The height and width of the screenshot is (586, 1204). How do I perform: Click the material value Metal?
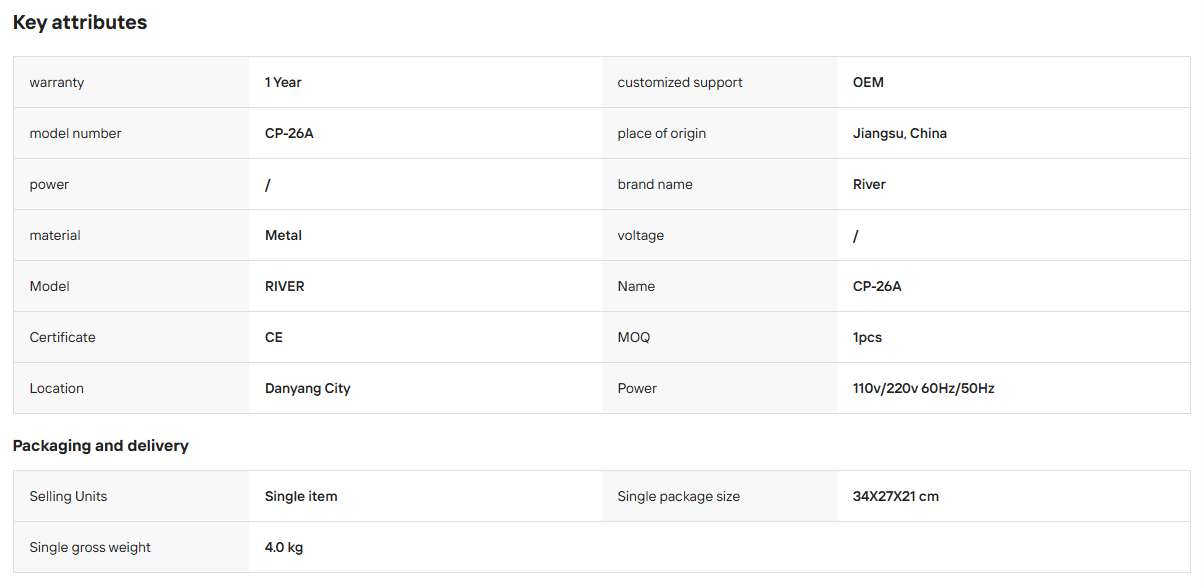[x=283, y=235]
